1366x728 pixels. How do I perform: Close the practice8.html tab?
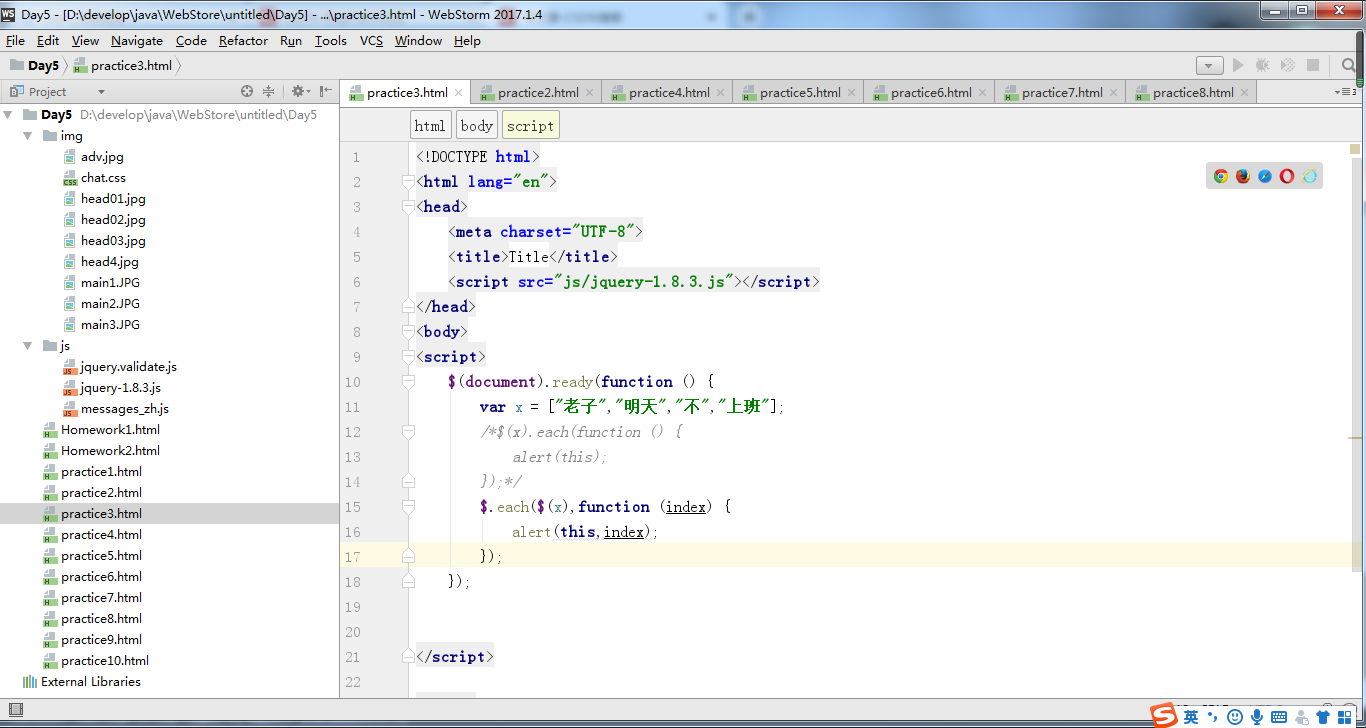1245,92
